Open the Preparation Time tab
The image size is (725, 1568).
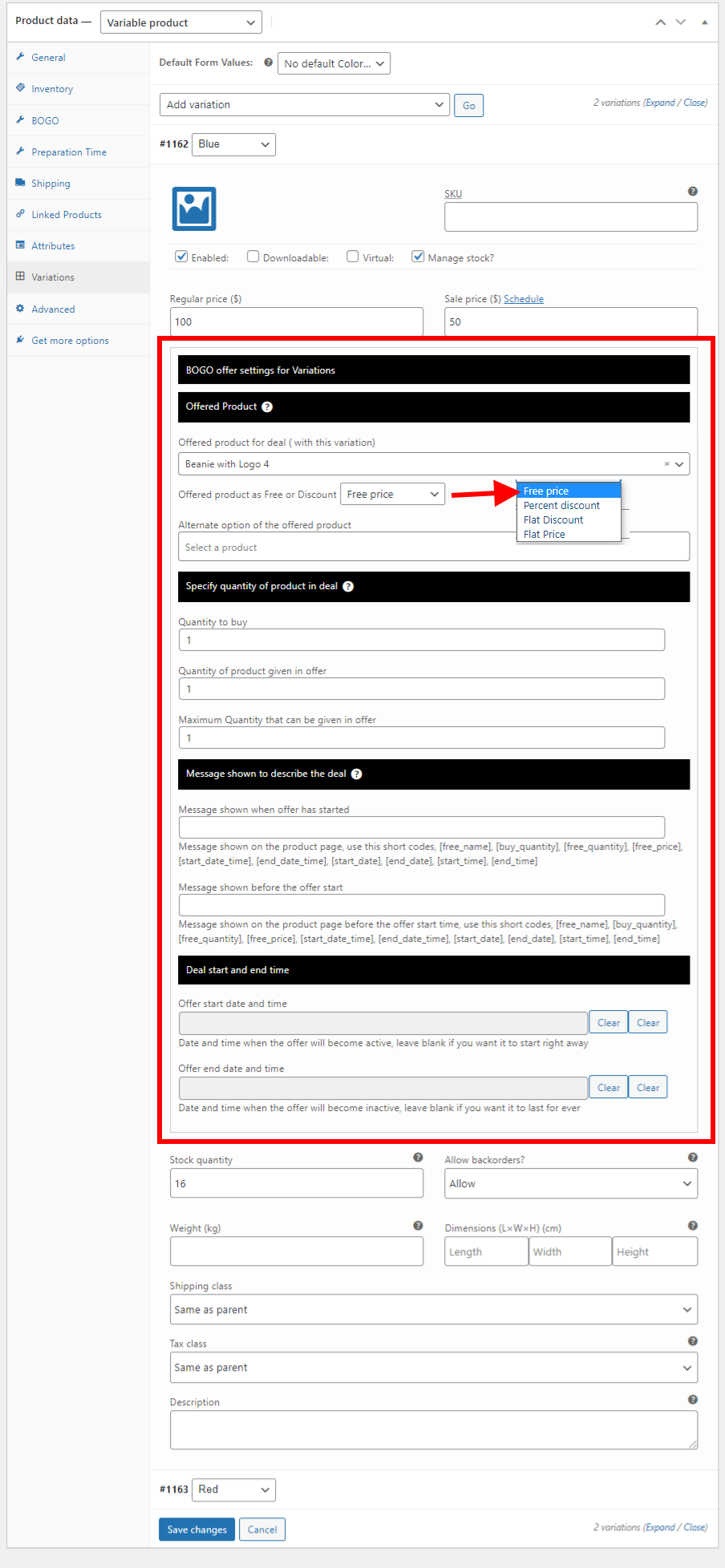(79, 152)
